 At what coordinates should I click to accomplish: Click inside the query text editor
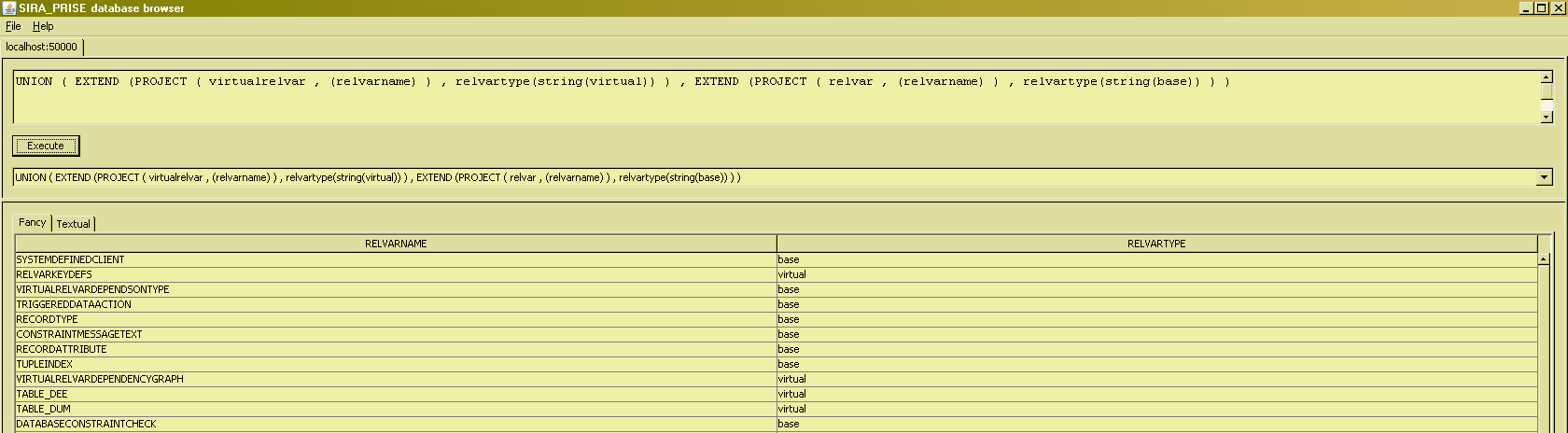click(x=747, y=97)
